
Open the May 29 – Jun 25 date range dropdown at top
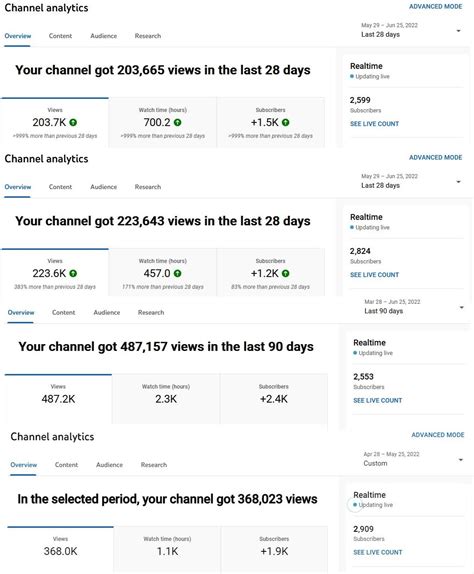411,30
